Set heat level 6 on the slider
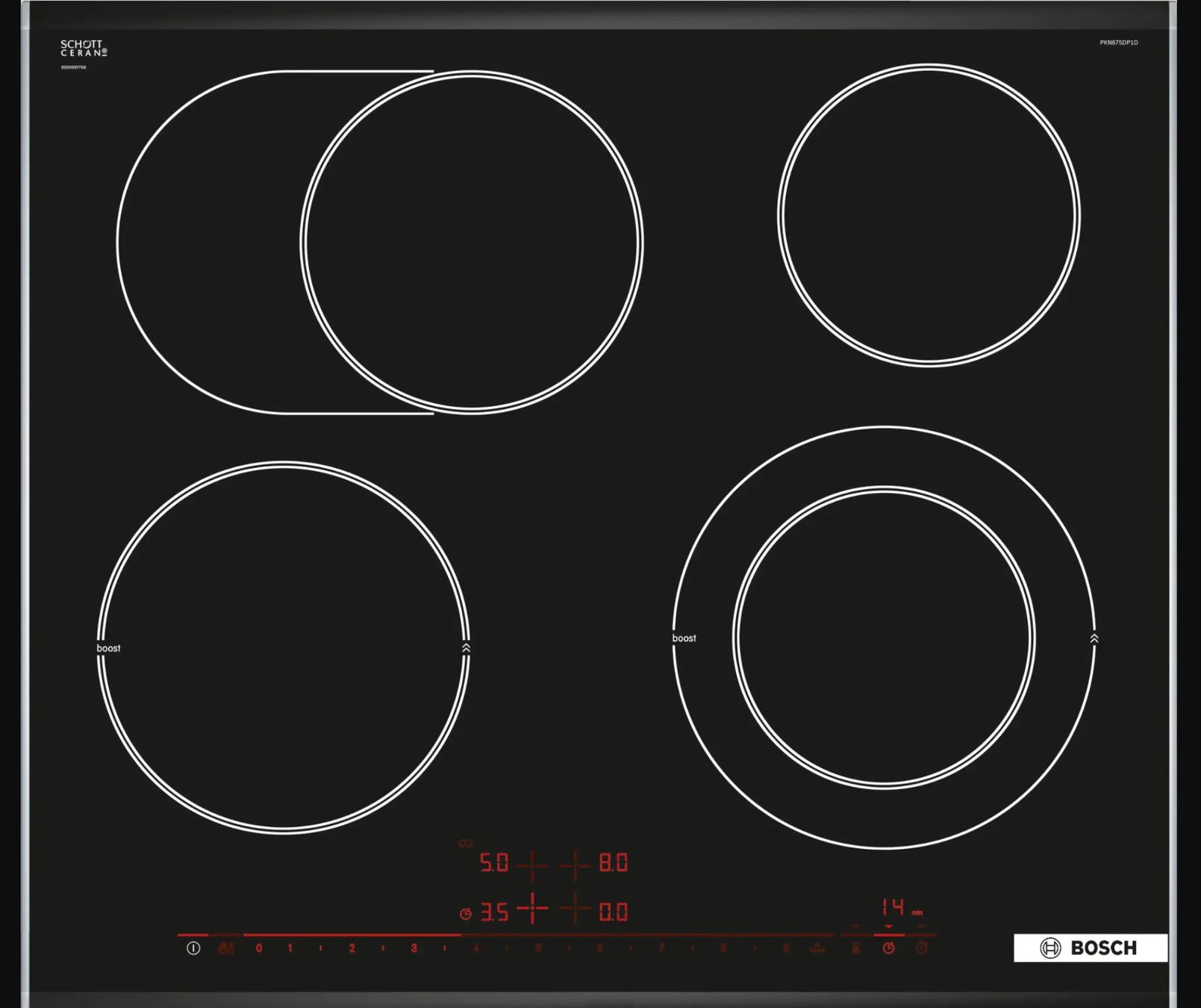Viewport: 1201px width, 1008px height. click(x=600, y=948)
